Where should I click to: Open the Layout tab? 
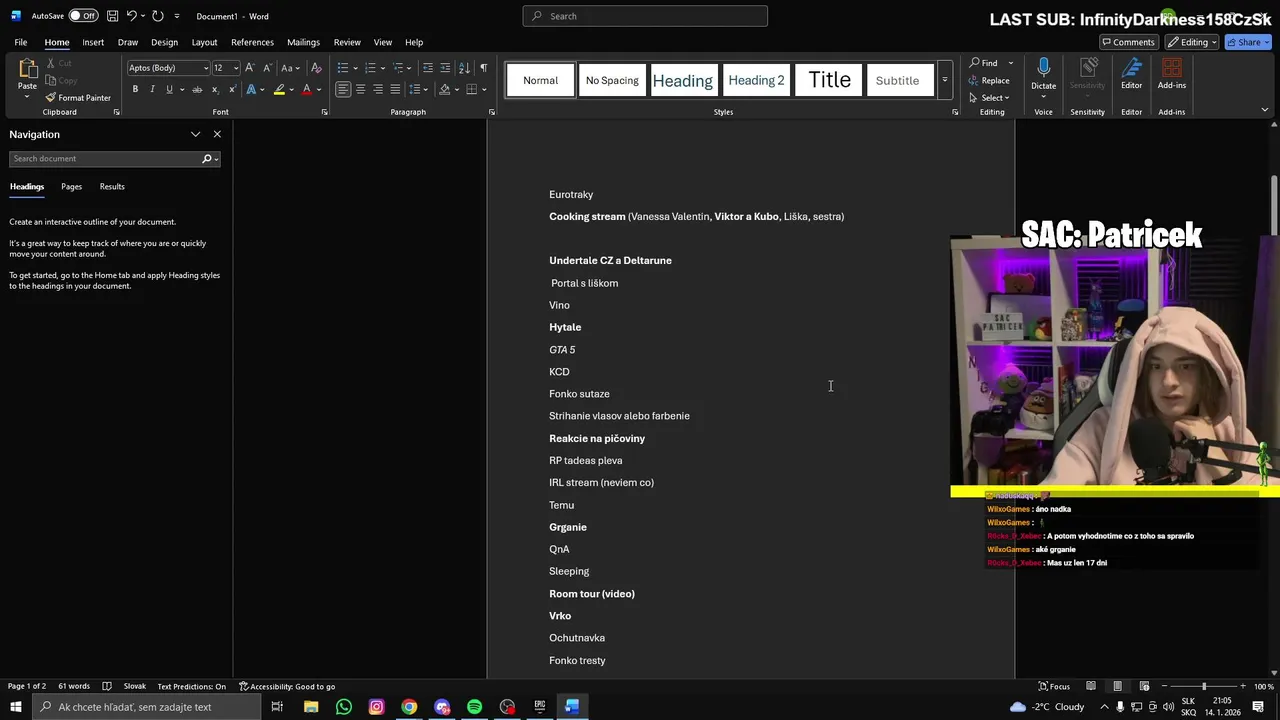pyautogui.click(x=204, y=42)
